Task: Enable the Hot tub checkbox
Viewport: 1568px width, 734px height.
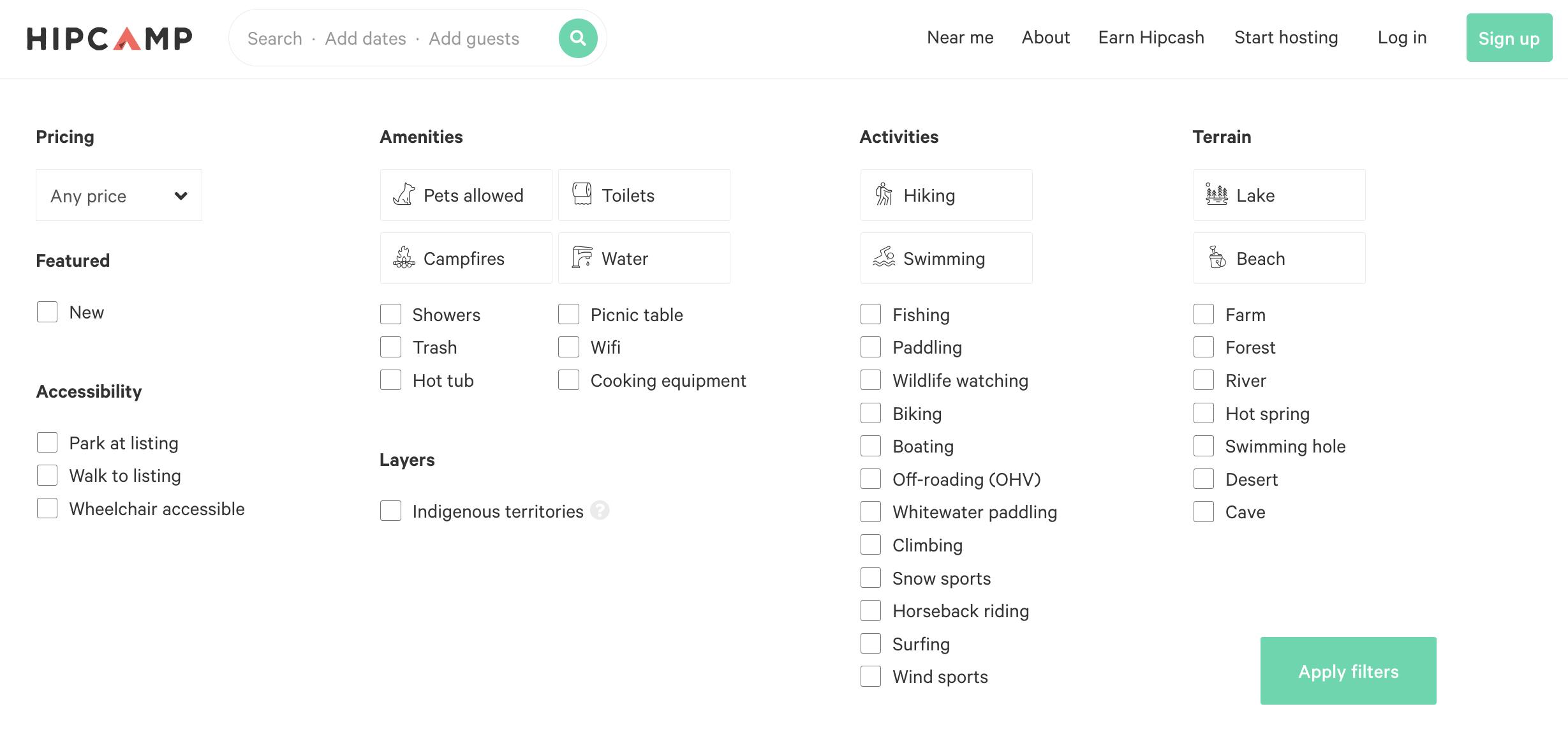Action: 390,380
